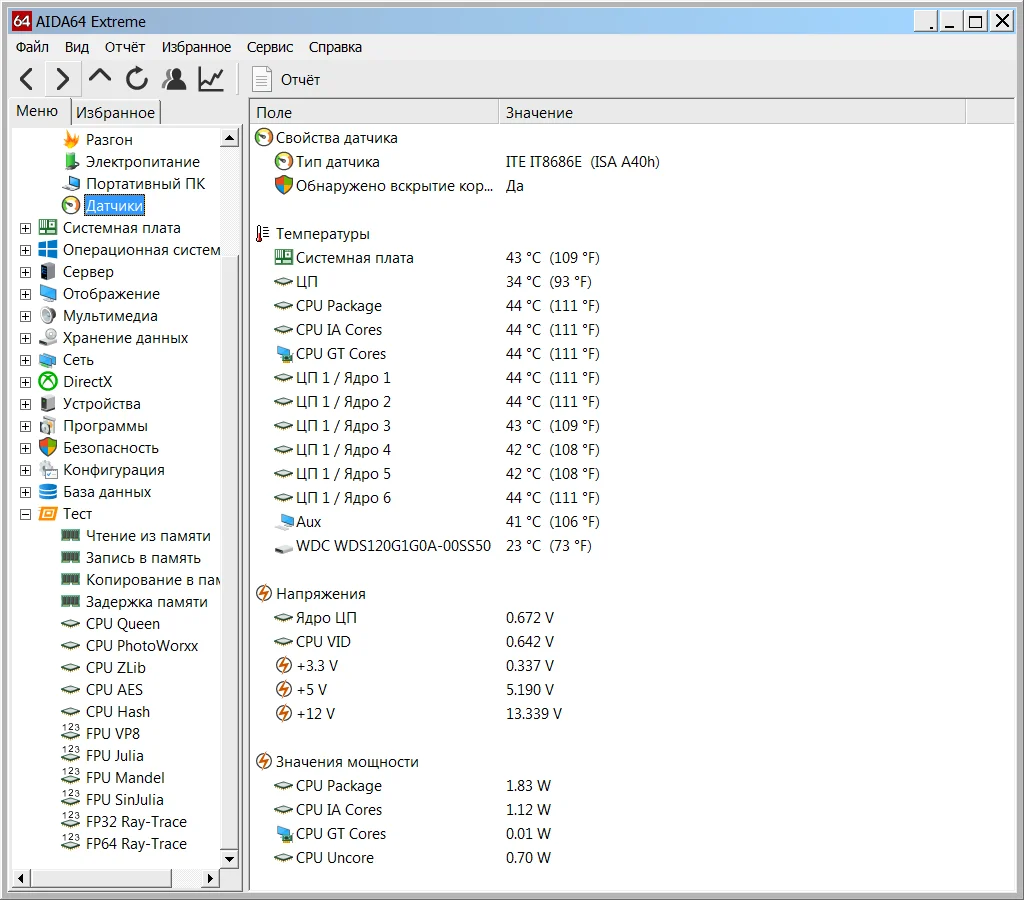
Task: Expand the Операционная система tree node
Action: (x=25, y=250)
